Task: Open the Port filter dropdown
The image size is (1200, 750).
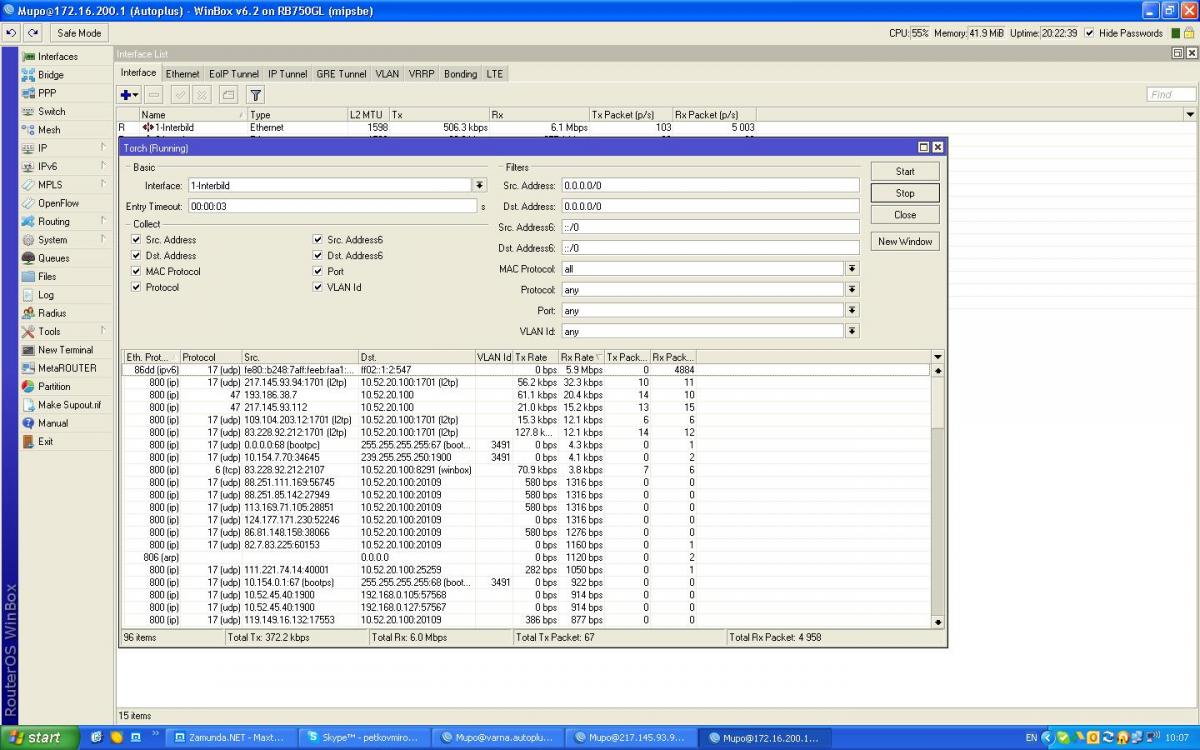Action: pos(852,310)
